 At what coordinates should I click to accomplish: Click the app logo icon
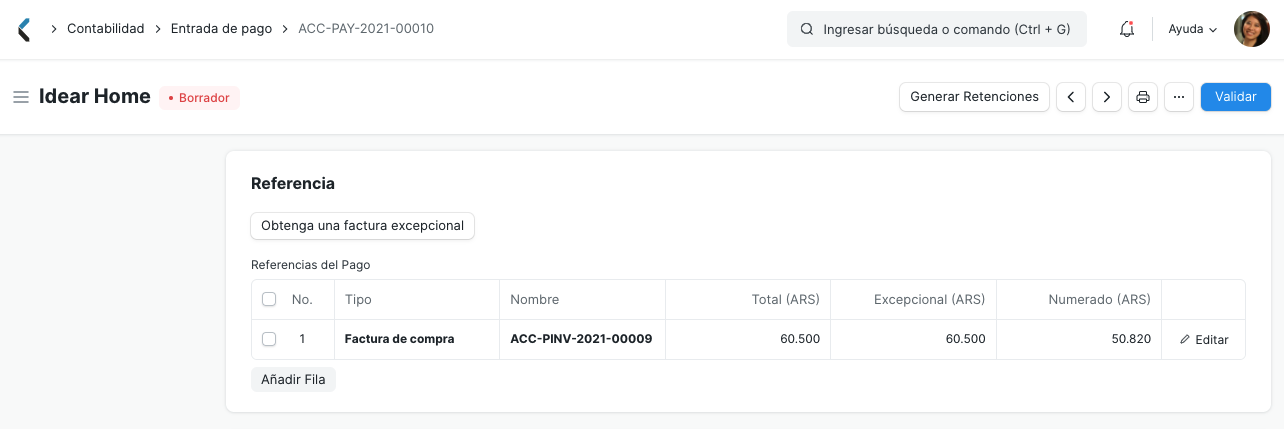24,29
